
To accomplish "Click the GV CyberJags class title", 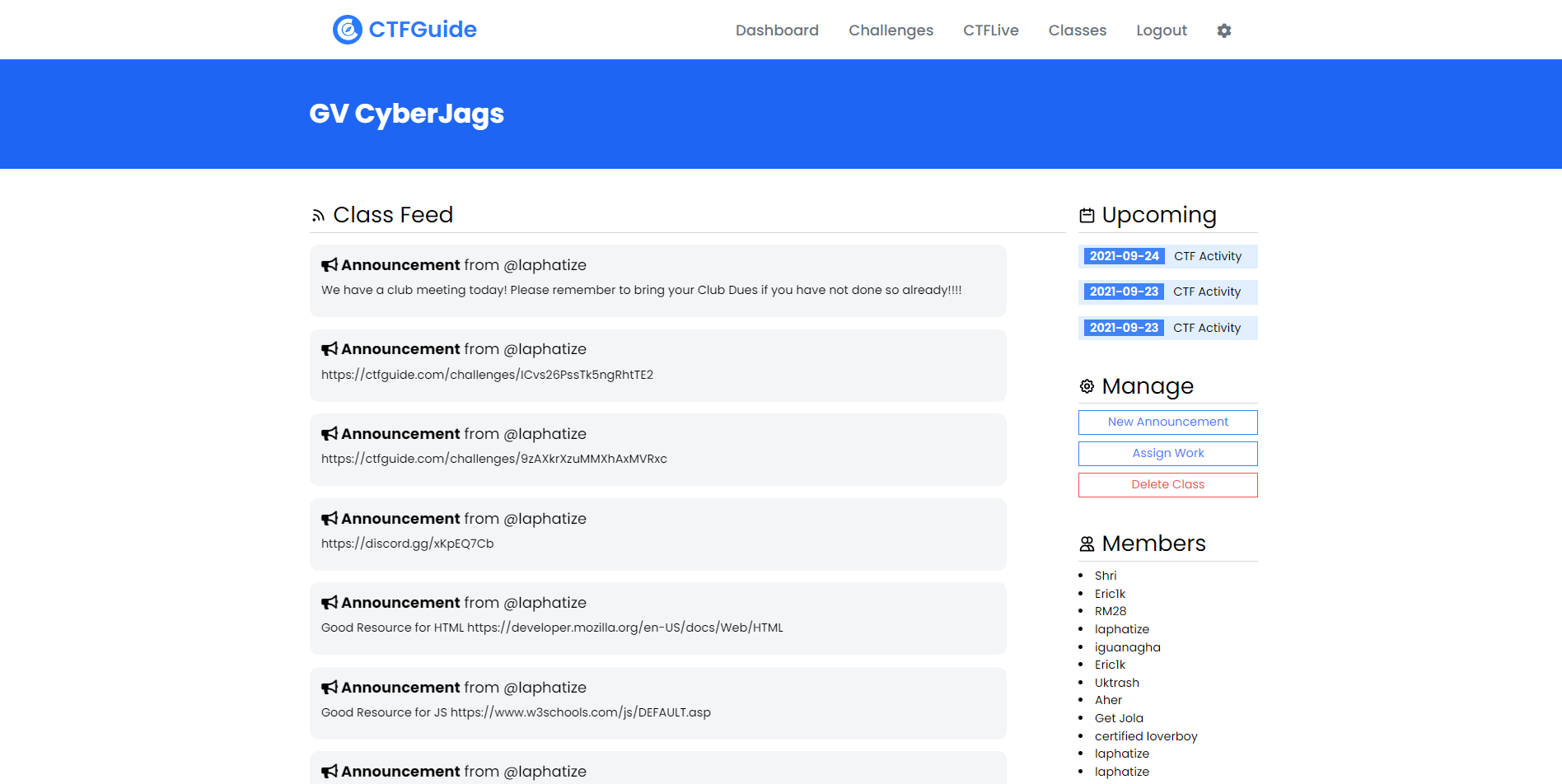I will click(406, 114).
